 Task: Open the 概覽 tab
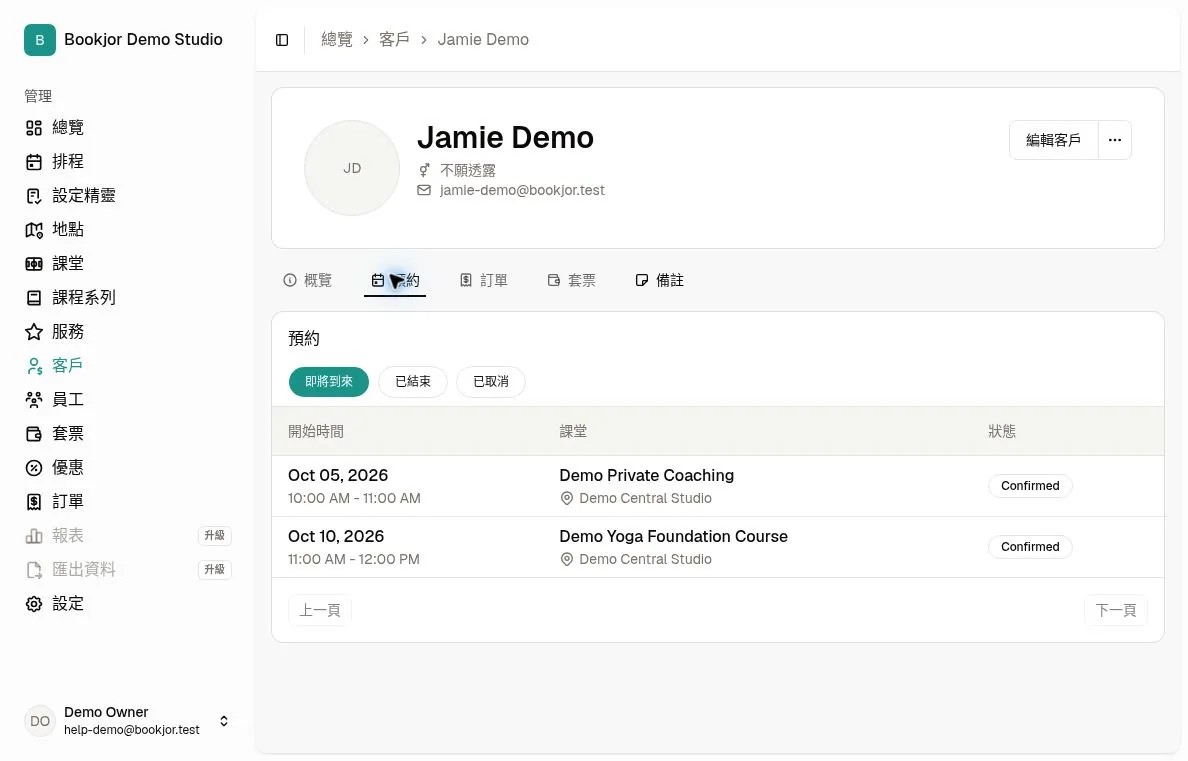[x=308, y=280]
